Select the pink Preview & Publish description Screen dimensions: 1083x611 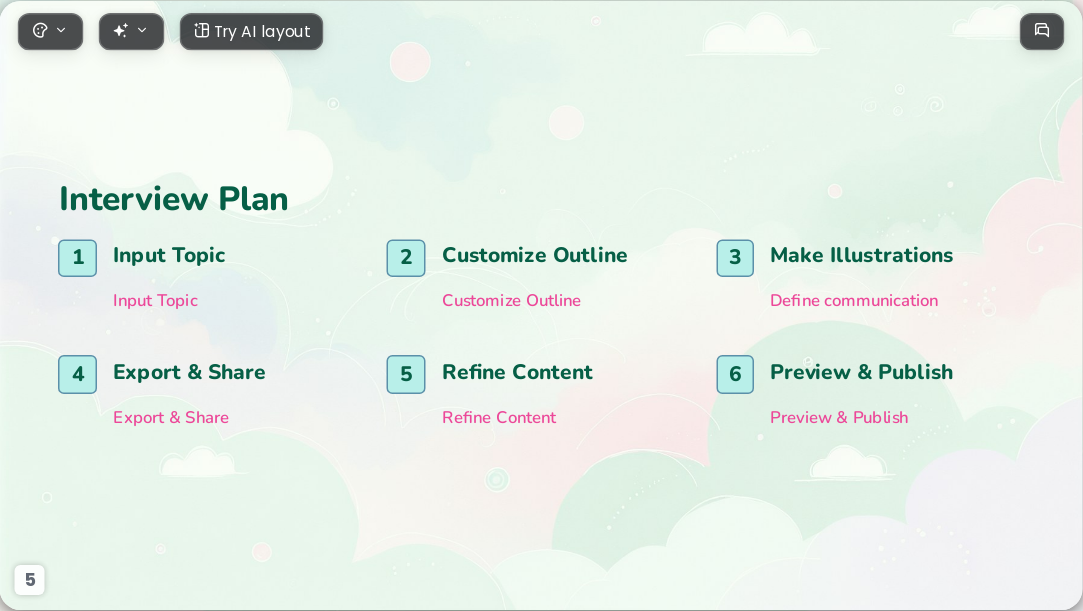pyautogui.click(x=839, y=418)
